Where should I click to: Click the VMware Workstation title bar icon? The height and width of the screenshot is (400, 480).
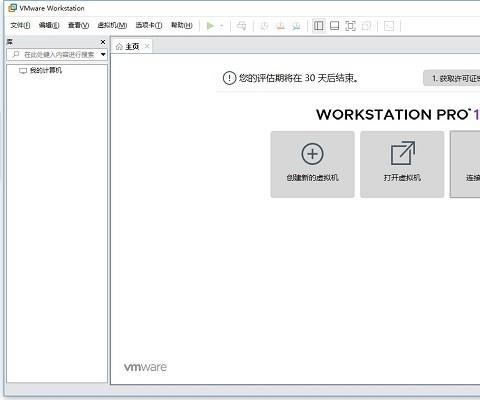[12, 8]
